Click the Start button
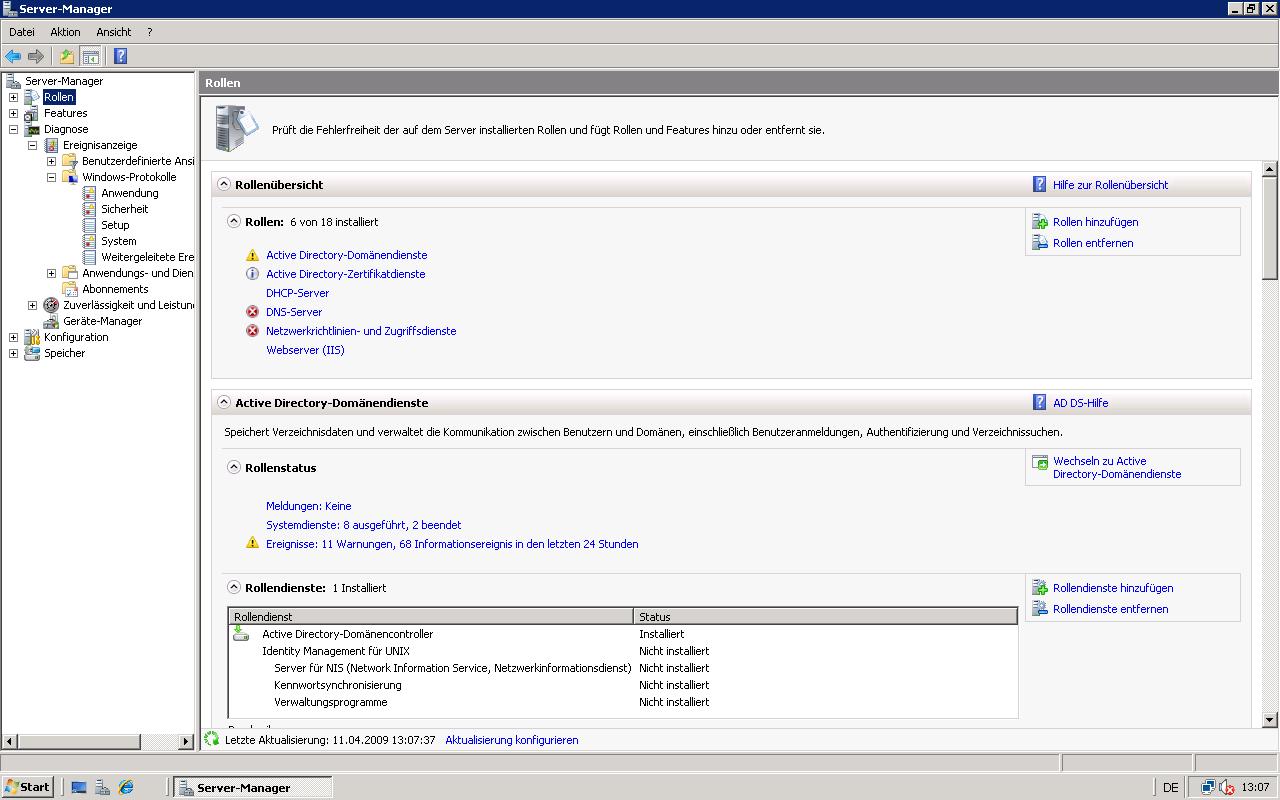The height and width of the screenshot is (800, 1280). pos(27,787)
